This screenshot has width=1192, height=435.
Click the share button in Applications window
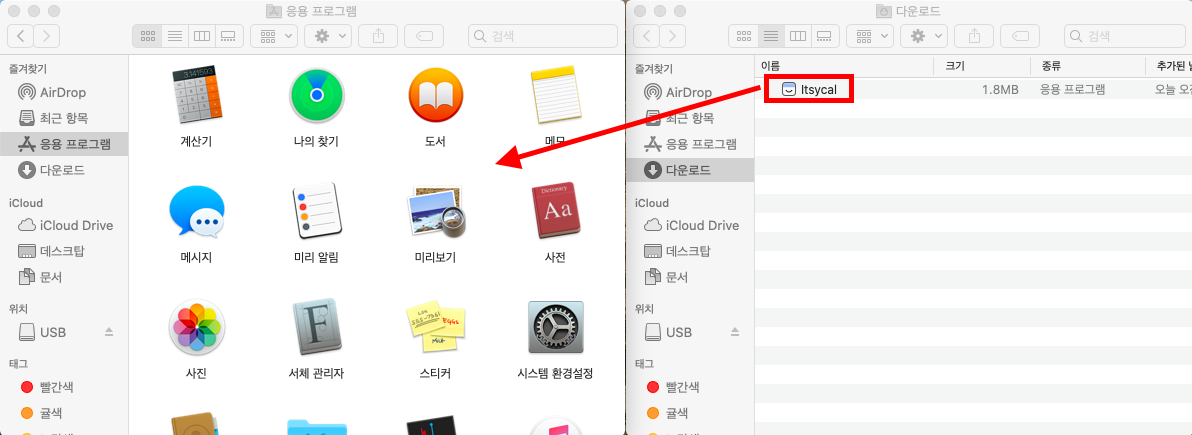[378, 35]
